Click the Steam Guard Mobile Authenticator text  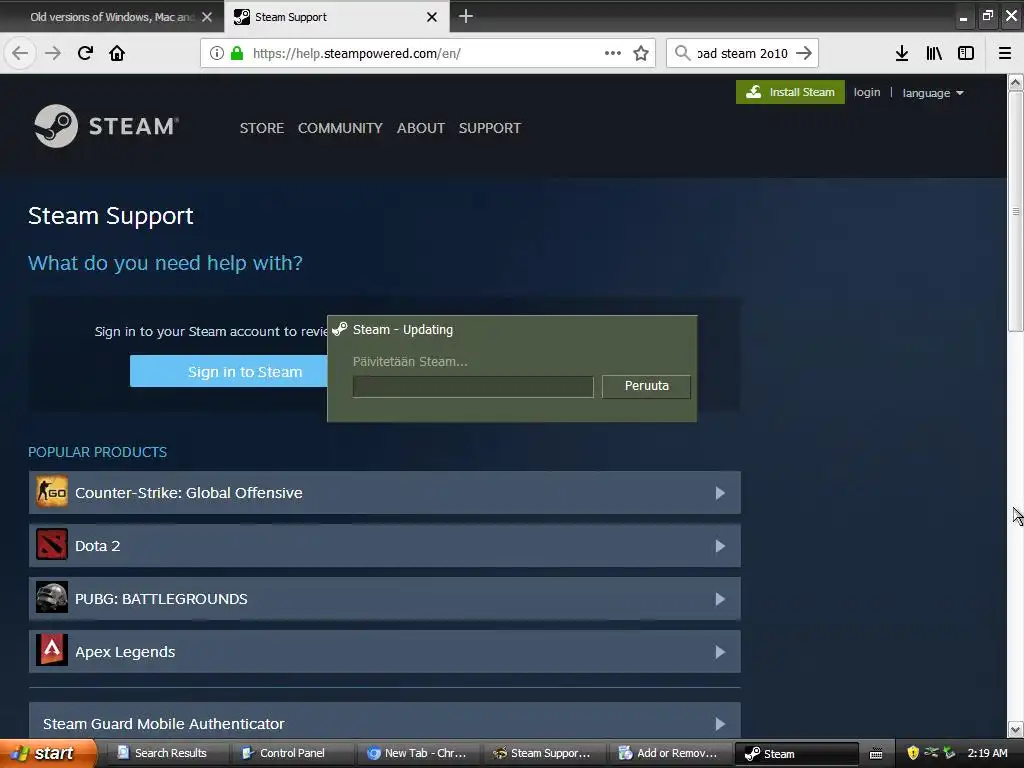pyautogui.click(x=164, y=724)
